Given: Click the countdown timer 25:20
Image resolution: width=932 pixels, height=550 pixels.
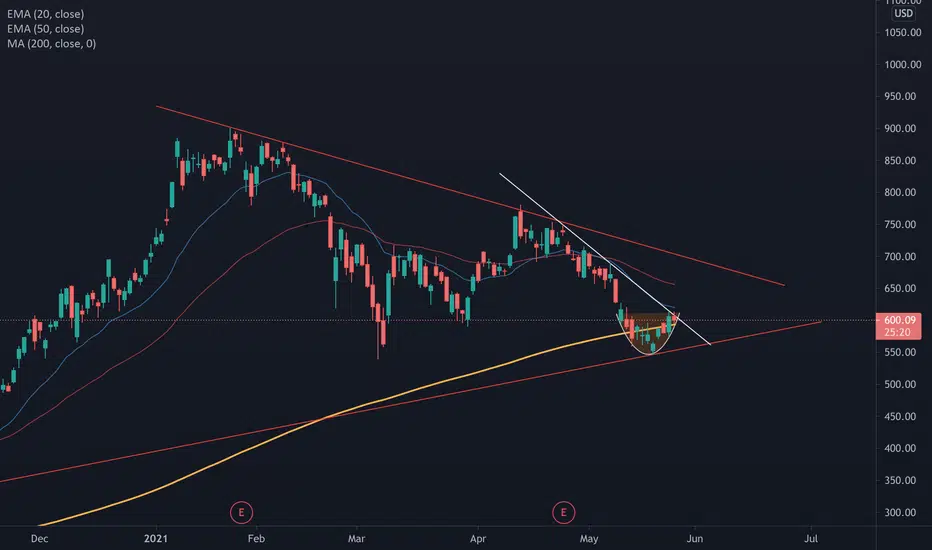Looking at the screenshot, I should pos(897,332).
